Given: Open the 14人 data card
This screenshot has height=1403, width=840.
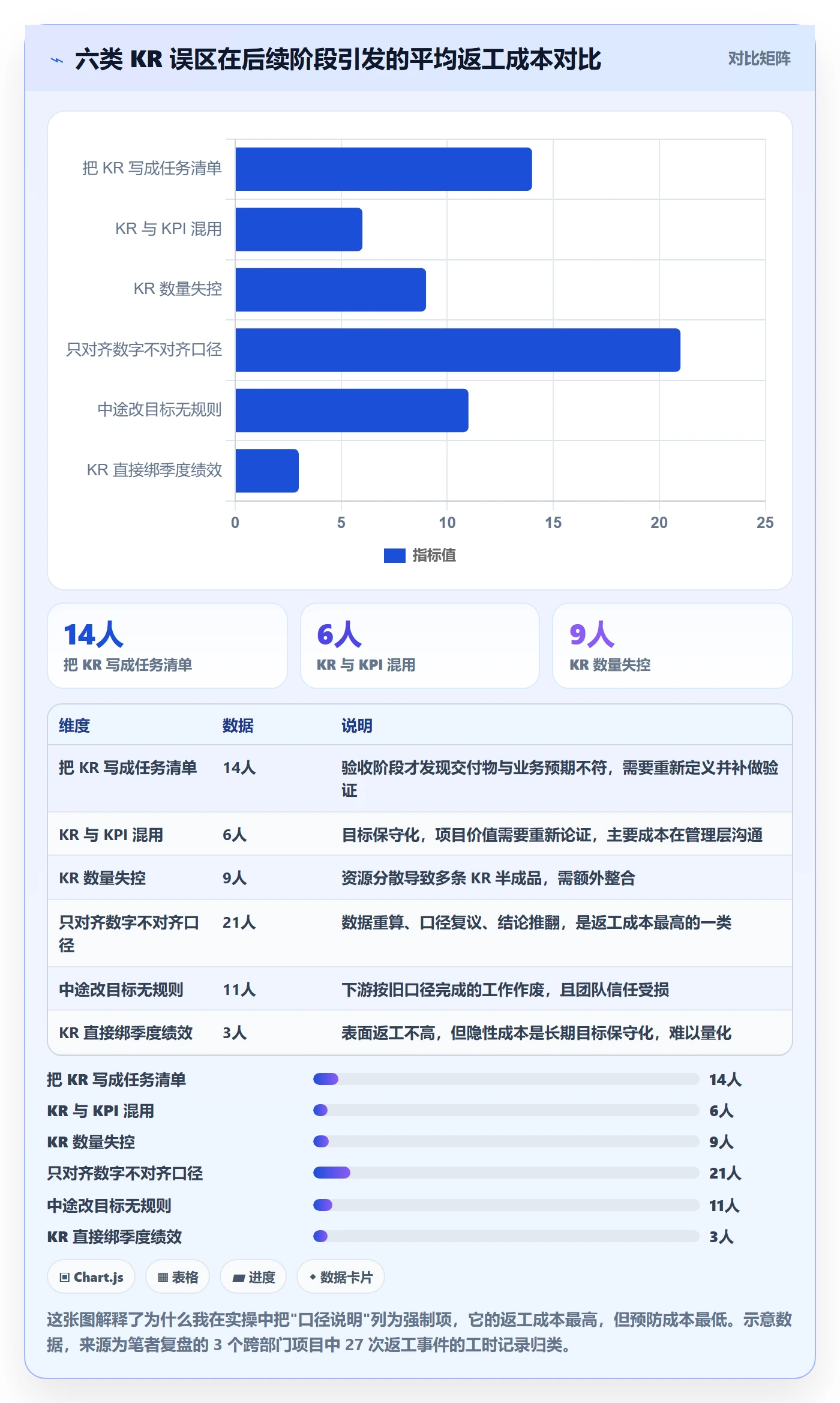Looking at the screenshot, I should (167, 646).
